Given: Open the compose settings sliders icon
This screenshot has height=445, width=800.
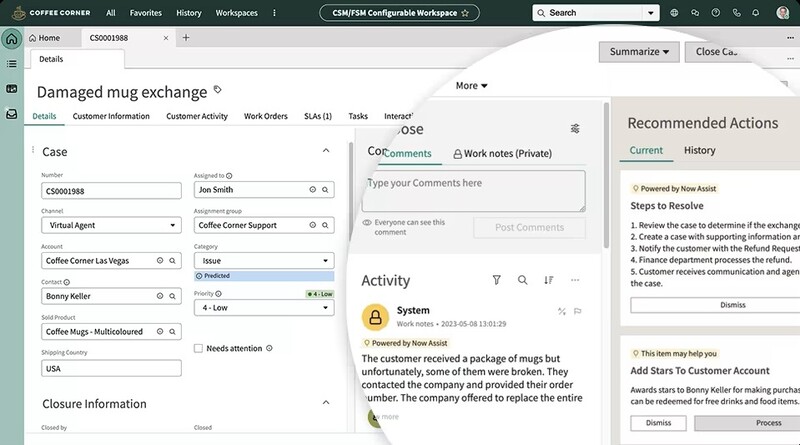Looking at the screenshot, I should coord(575,129).
